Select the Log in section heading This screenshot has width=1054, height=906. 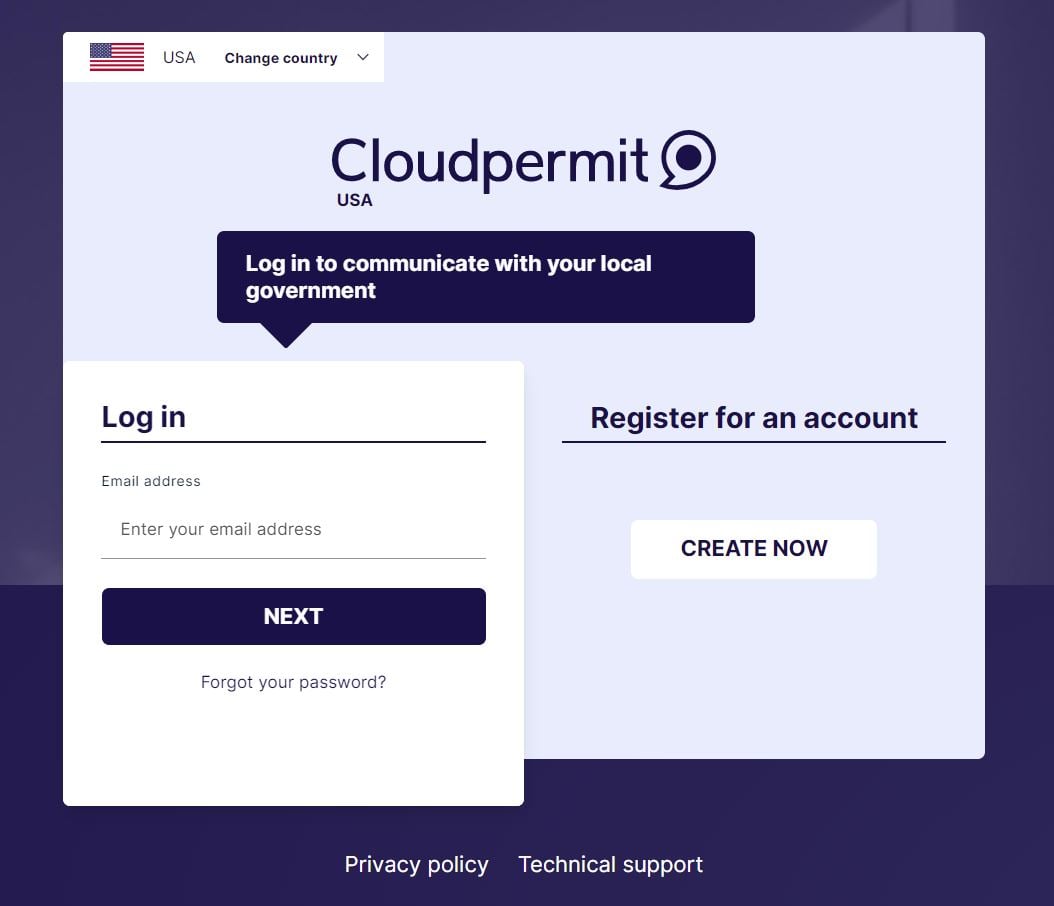[143, 416]
